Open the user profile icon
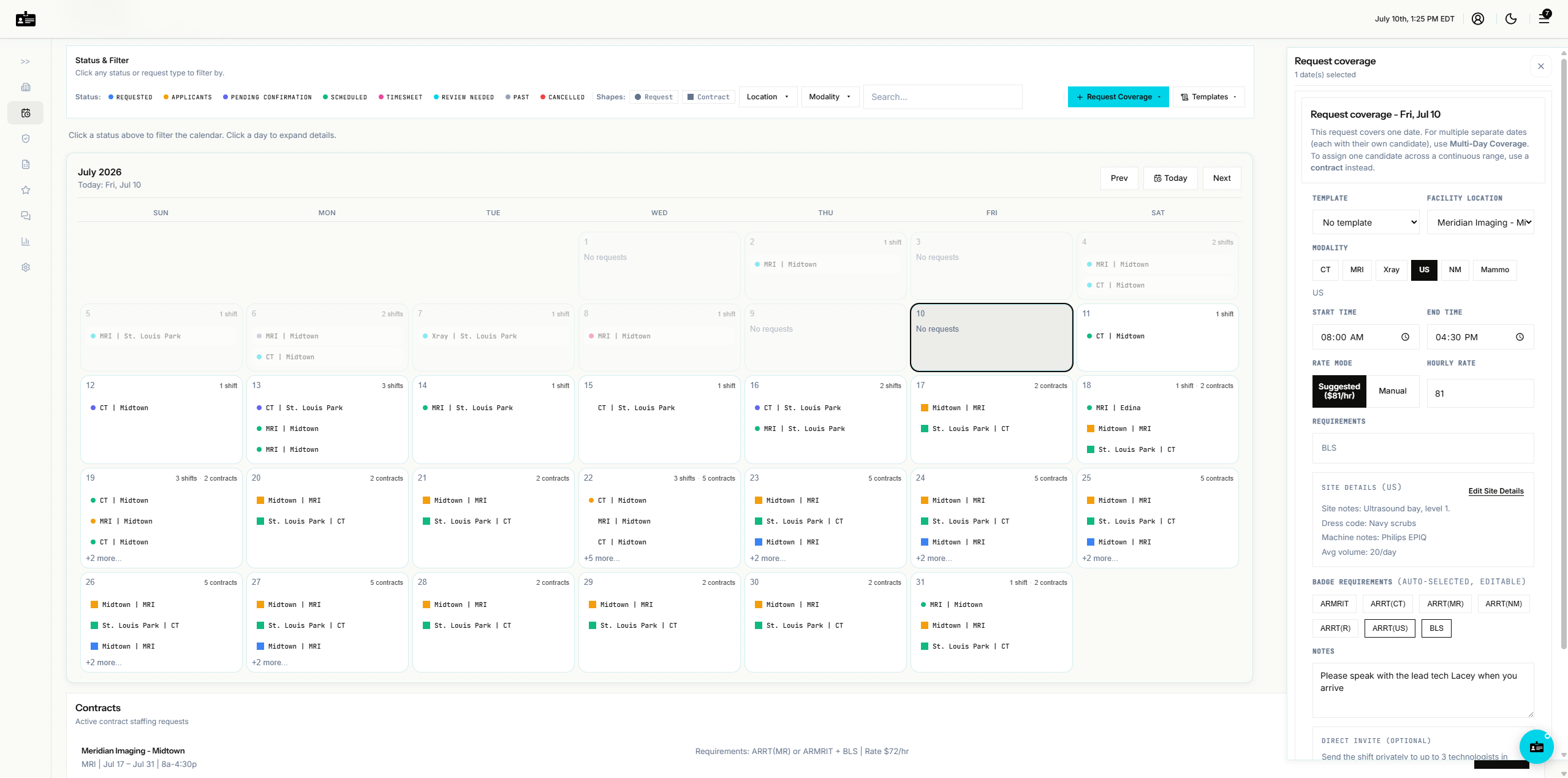Image resolution: width=1568 pixels, height=778 pixels. click(x=1478, y=19)
